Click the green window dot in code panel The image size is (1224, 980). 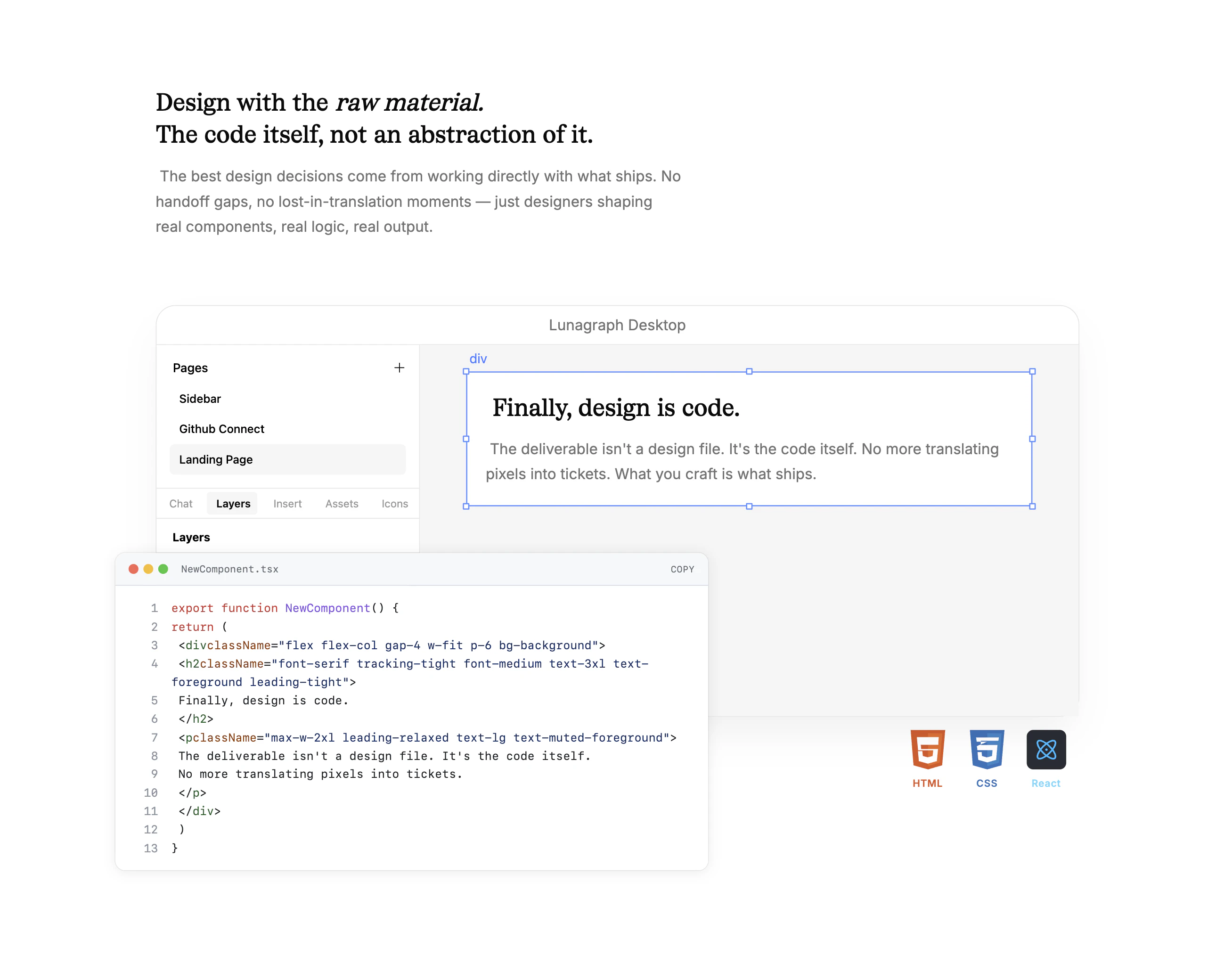163,569
